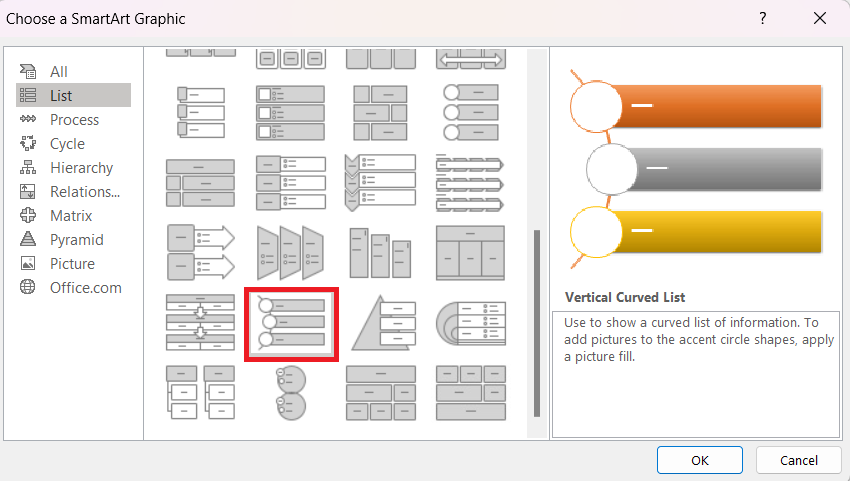This screenshot has height=481, width=850.
Task: Select the Trapezoid List layout thumbnail
Action: (x=292, y=253)
